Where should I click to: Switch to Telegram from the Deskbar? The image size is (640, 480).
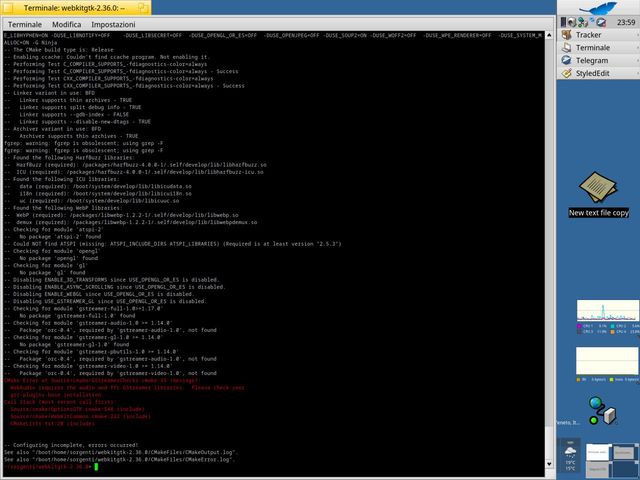pos(598,60)
